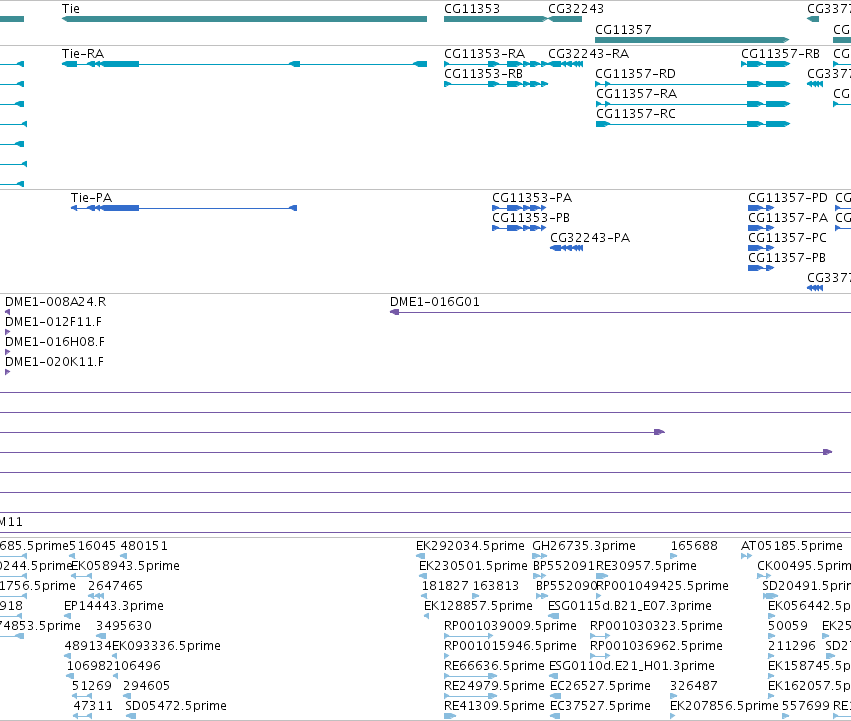Click clone end DME1-020K11.F
The width and height of the screenshot is (851, 721).
point(54,362)
